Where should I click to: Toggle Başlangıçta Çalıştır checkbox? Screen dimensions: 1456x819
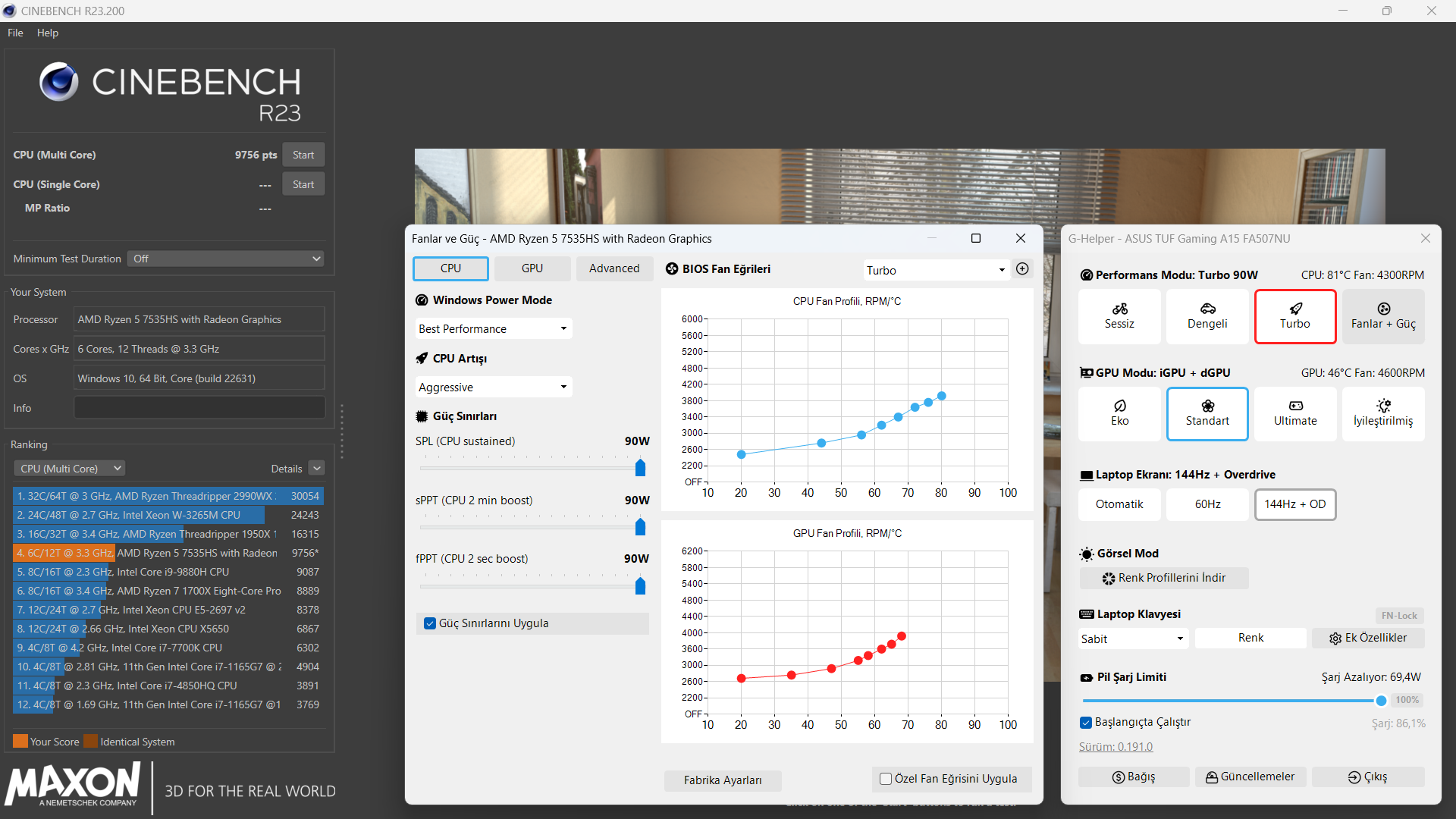point(1086,722)
